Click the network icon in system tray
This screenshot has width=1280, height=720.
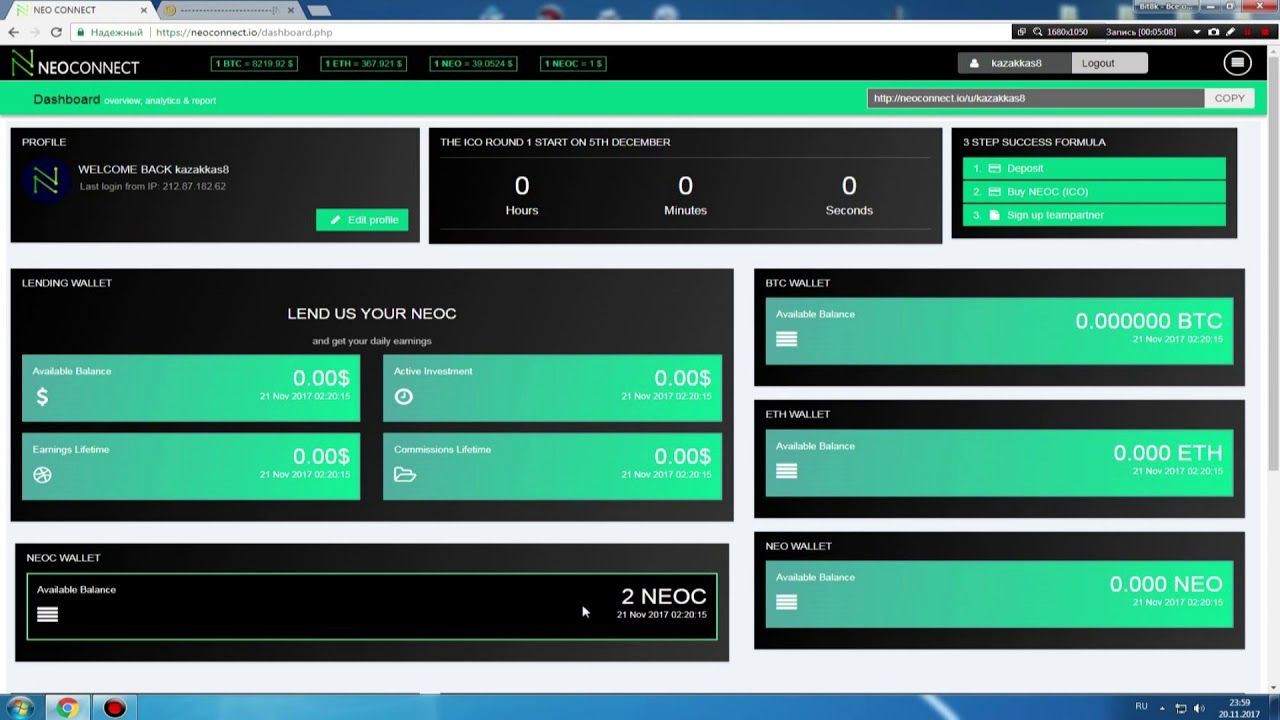tap(1180, 708)
